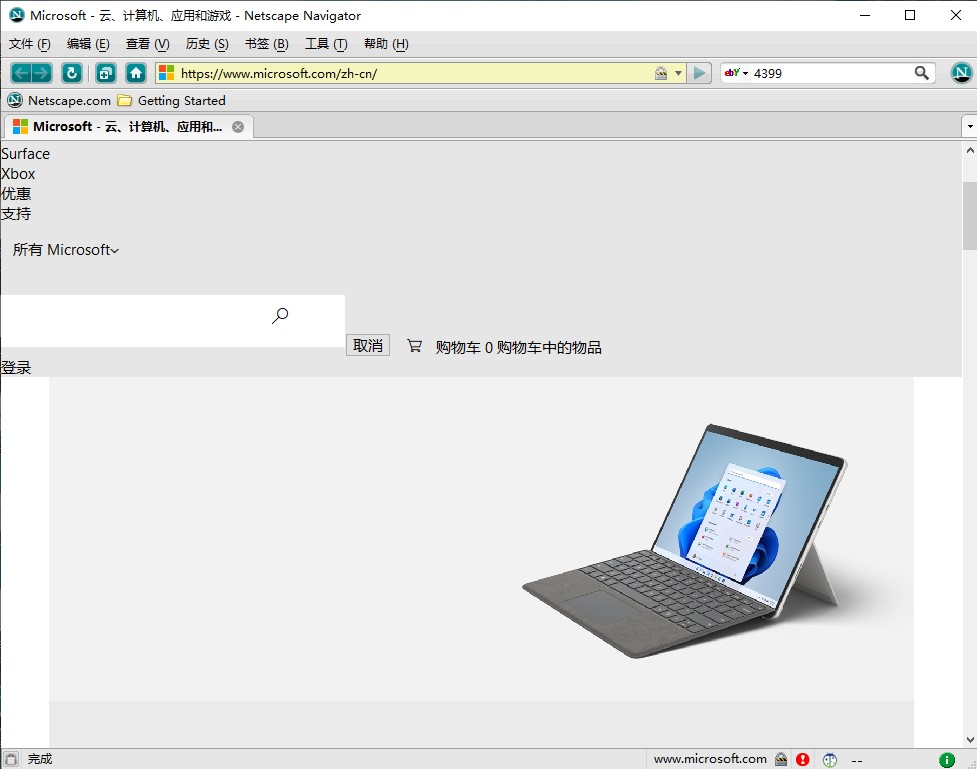Open the eBay search engine selector
Viewport: 977px width, 769px height.
(x=736, y=73)
